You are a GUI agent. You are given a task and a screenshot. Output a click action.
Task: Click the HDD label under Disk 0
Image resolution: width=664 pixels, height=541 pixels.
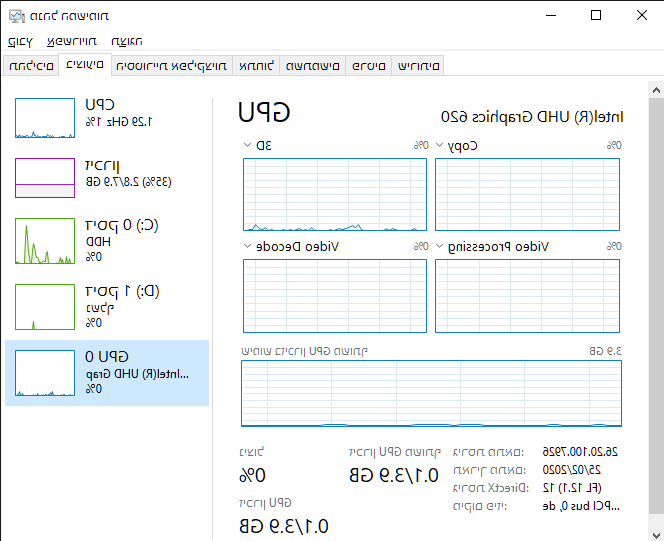tap(98, 242)
